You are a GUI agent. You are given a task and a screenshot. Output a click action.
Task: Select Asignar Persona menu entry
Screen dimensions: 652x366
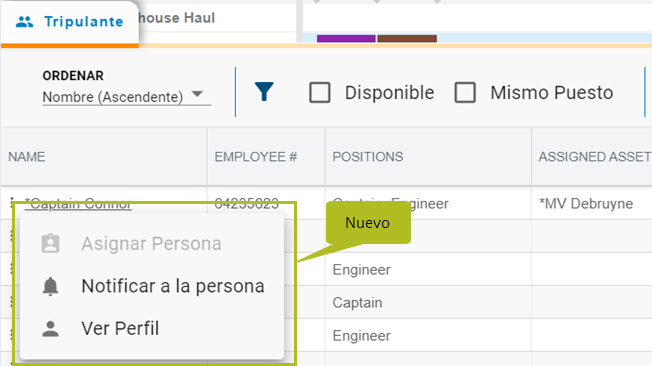coord(152,243)
